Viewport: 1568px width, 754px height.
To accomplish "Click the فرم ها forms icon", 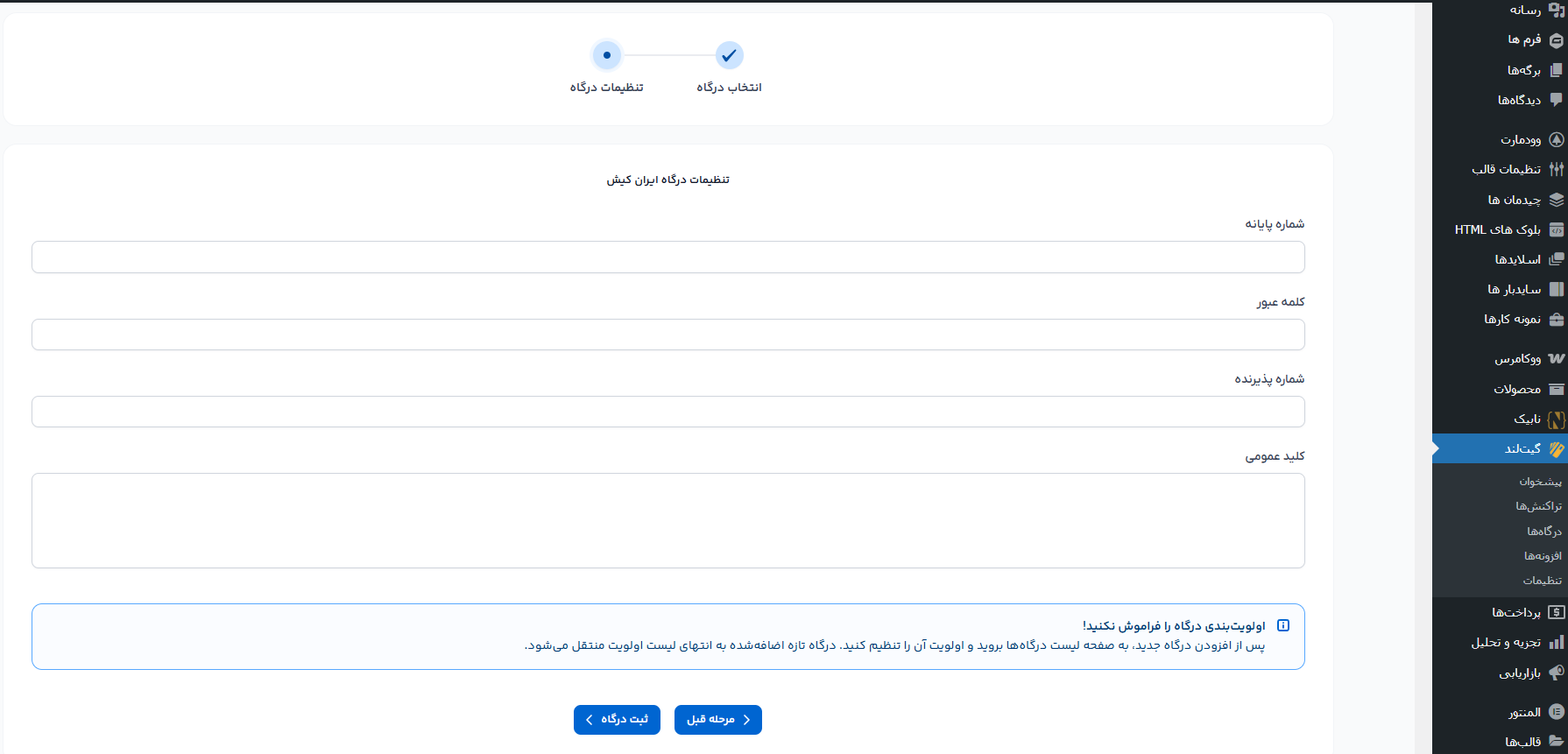I will [1556, 40].
